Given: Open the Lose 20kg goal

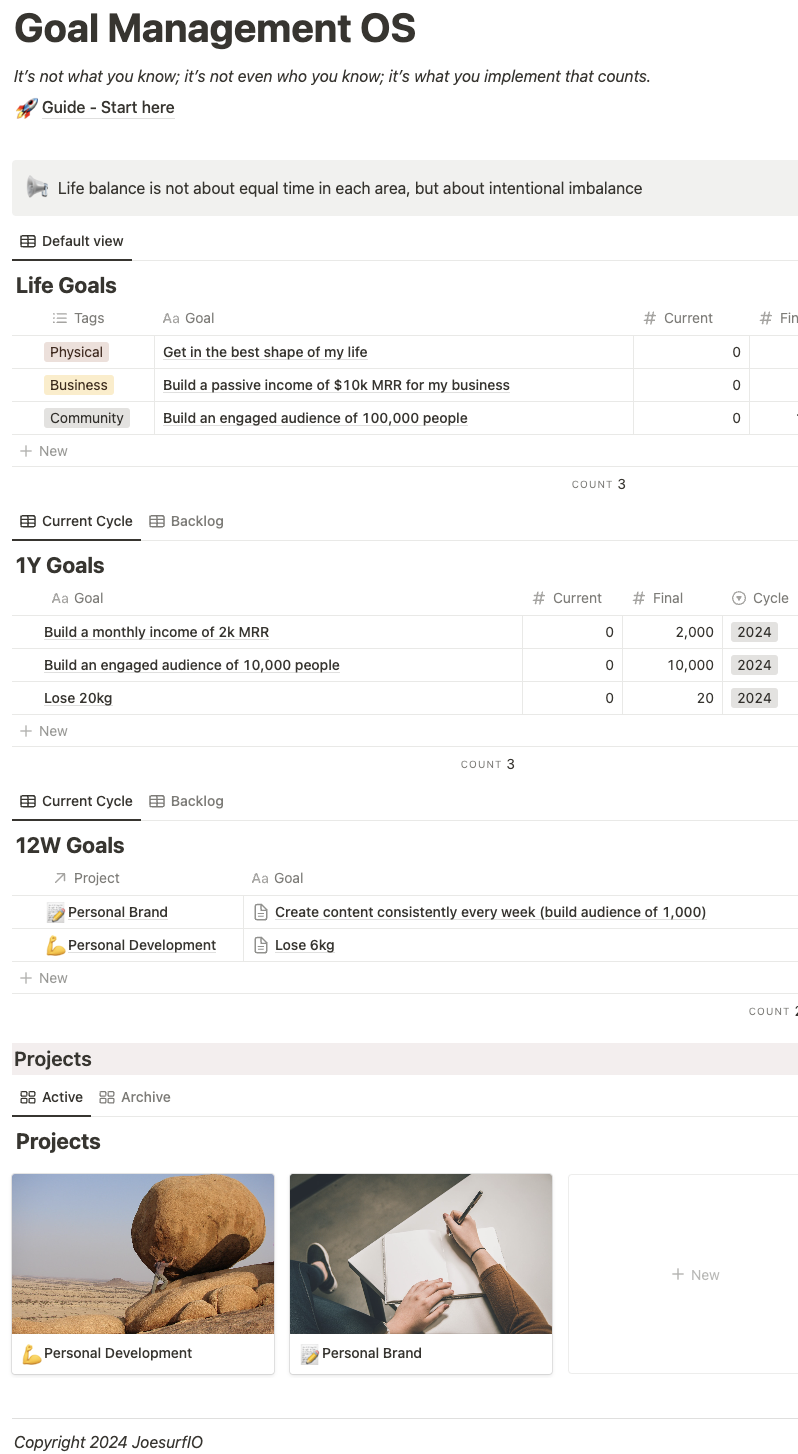Looking at the screenshot, I should tap(78, 698).
